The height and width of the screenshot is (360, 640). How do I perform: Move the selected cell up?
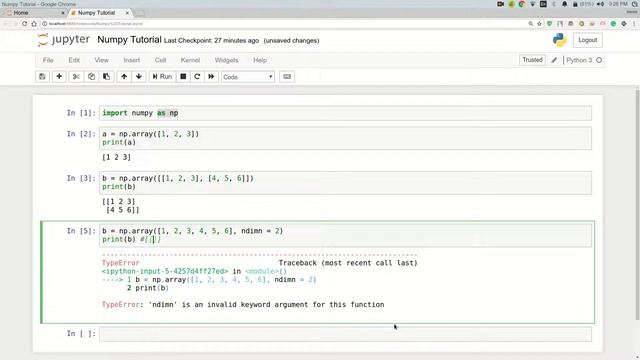(124, 77)
